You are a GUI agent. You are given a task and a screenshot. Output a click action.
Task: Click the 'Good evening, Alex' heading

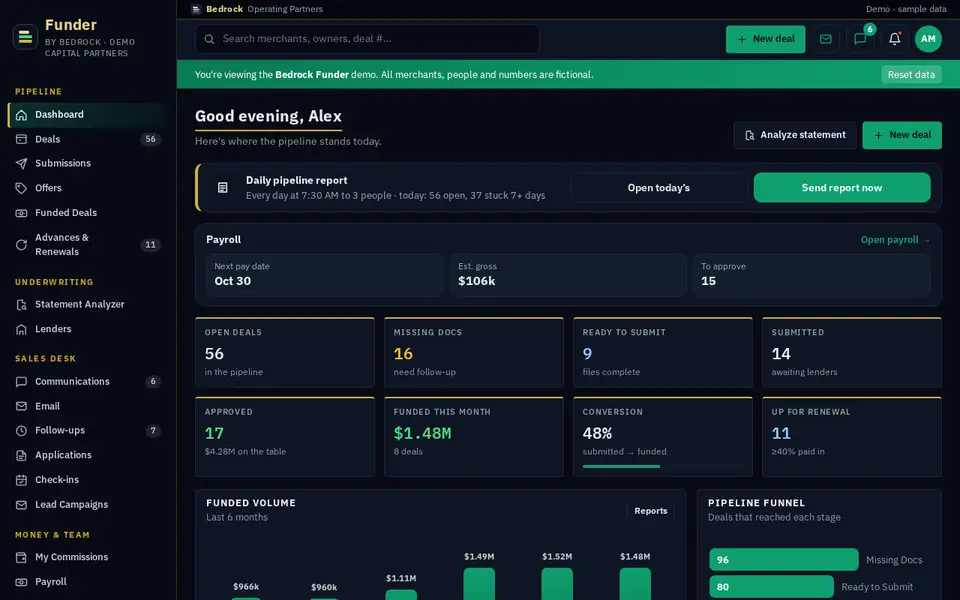(268, 116)
